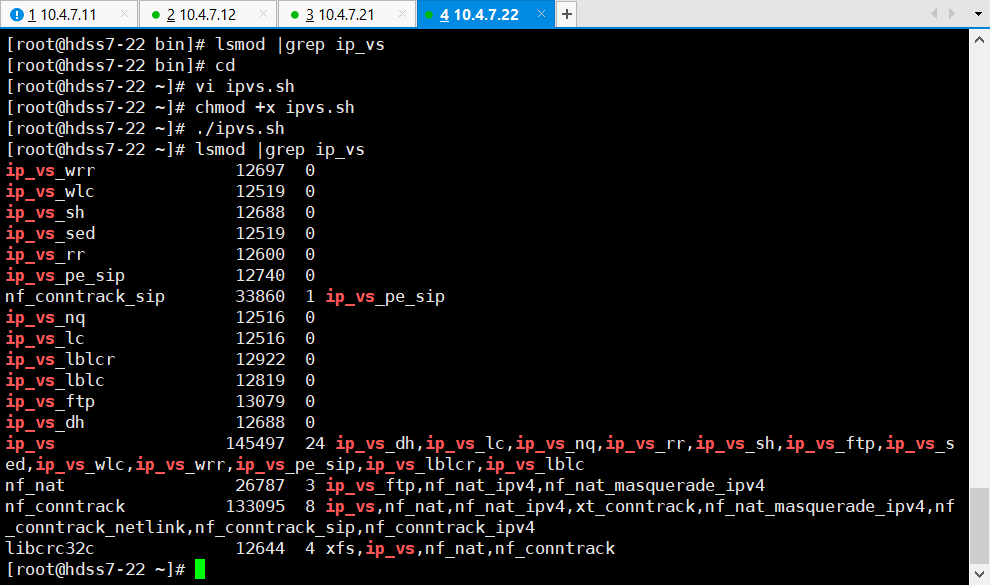Click the scrollbar track above the thumb
Screen dimensions: 990x585
click(980, 250)
